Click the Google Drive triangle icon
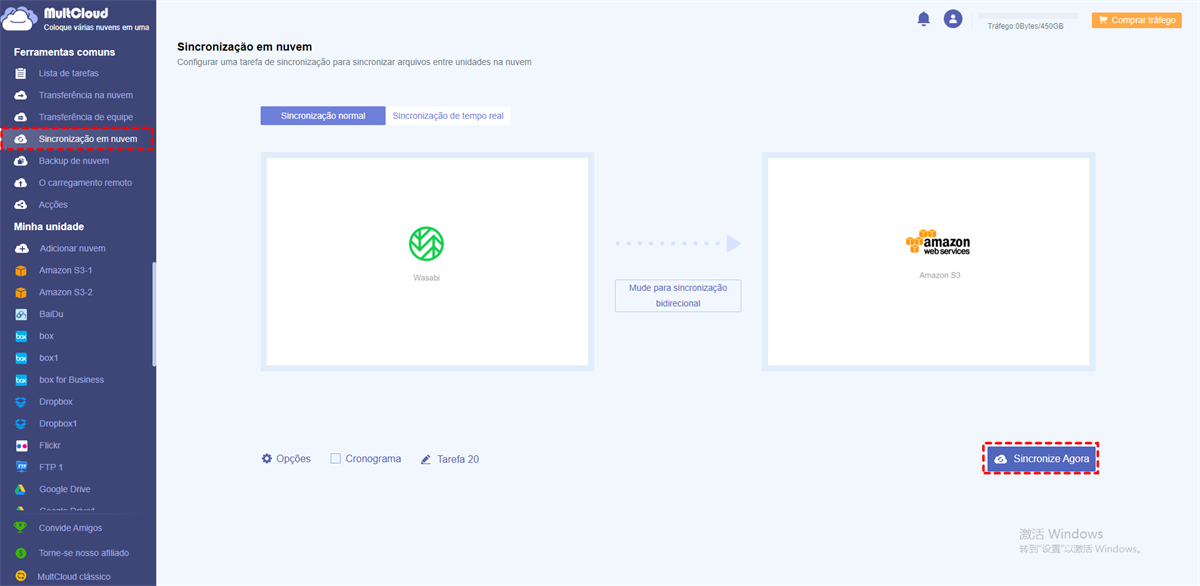The image size is (1200, 586). pos(21,489)
